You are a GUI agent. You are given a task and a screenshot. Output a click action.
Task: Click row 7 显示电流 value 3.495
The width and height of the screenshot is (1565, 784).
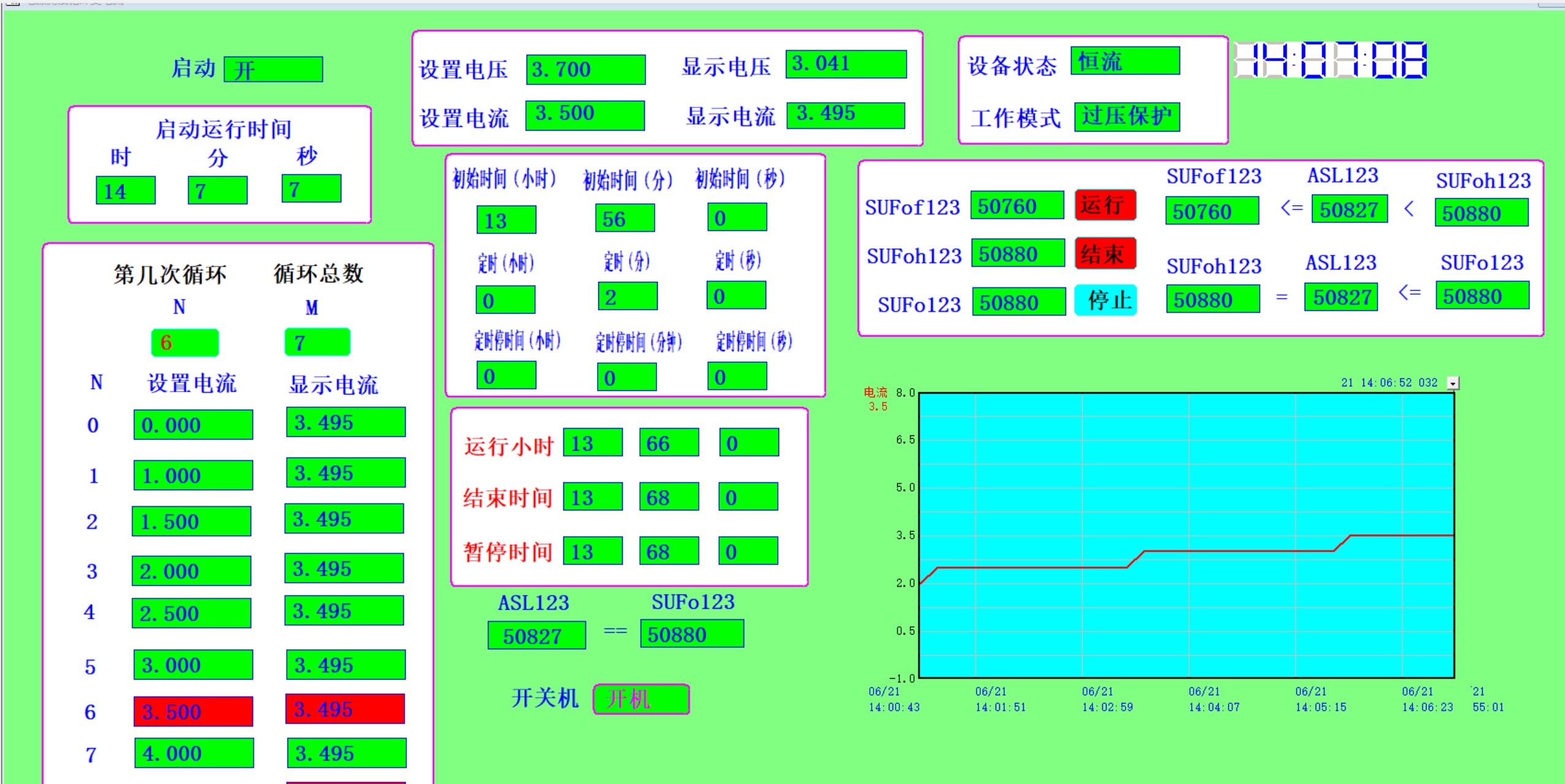(347, 753)
